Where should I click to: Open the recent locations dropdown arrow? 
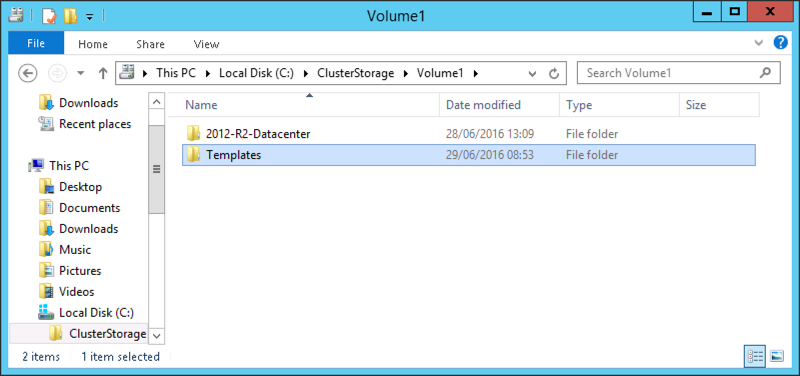(80, 73)
